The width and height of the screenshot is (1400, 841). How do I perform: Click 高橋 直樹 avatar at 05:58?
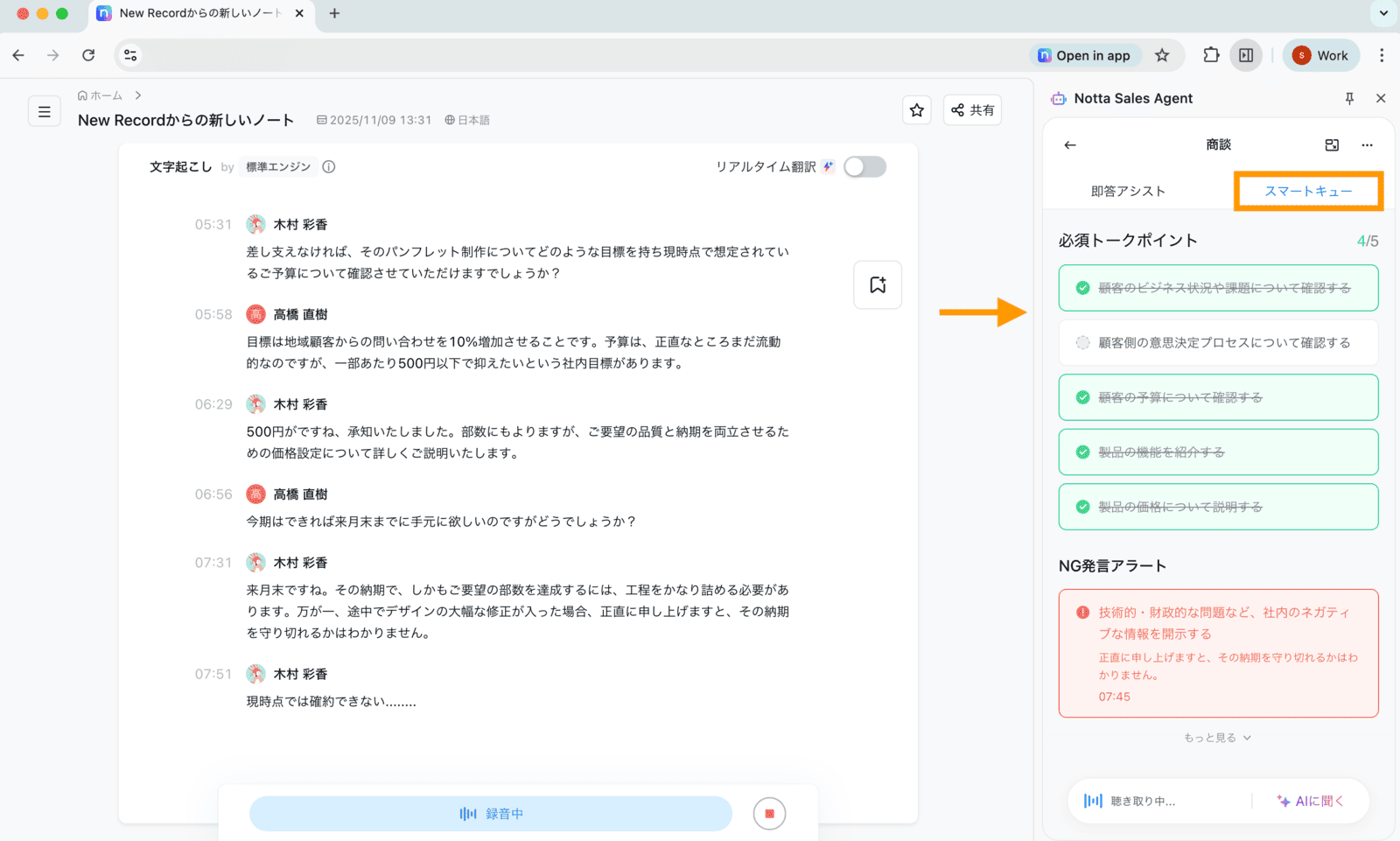pyautogui.click(x=255, y=314)
